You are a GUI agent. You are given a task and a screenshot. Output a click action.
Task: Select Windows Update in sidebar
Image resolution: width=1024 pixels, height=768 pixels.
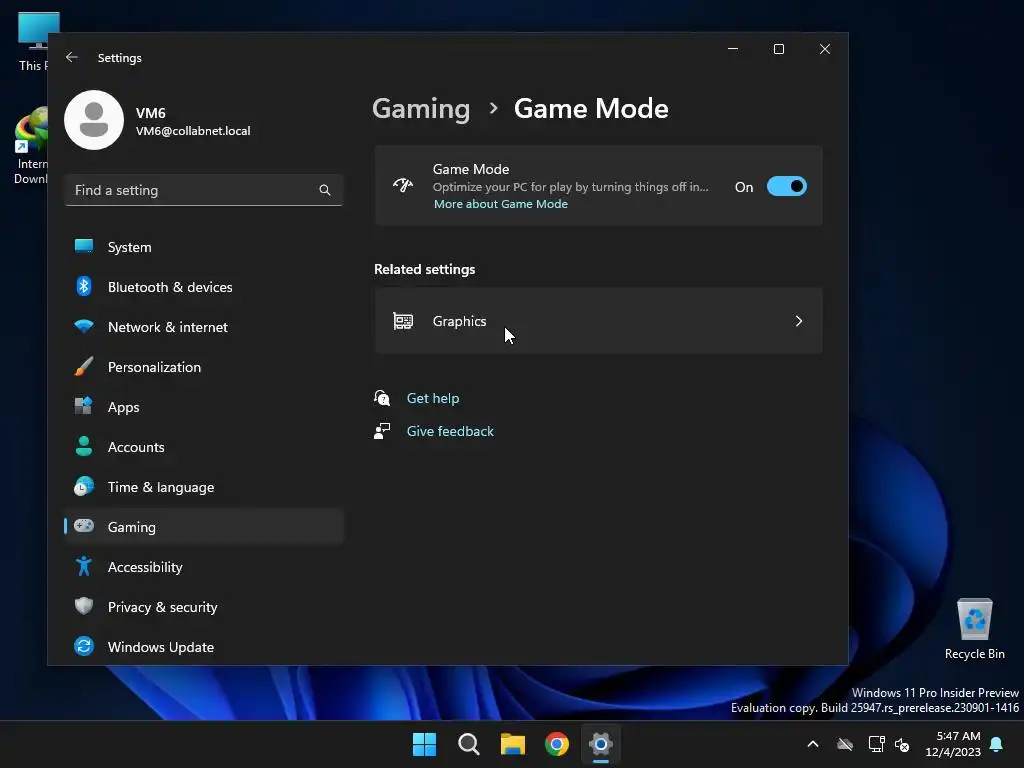[x=204, y=647]
